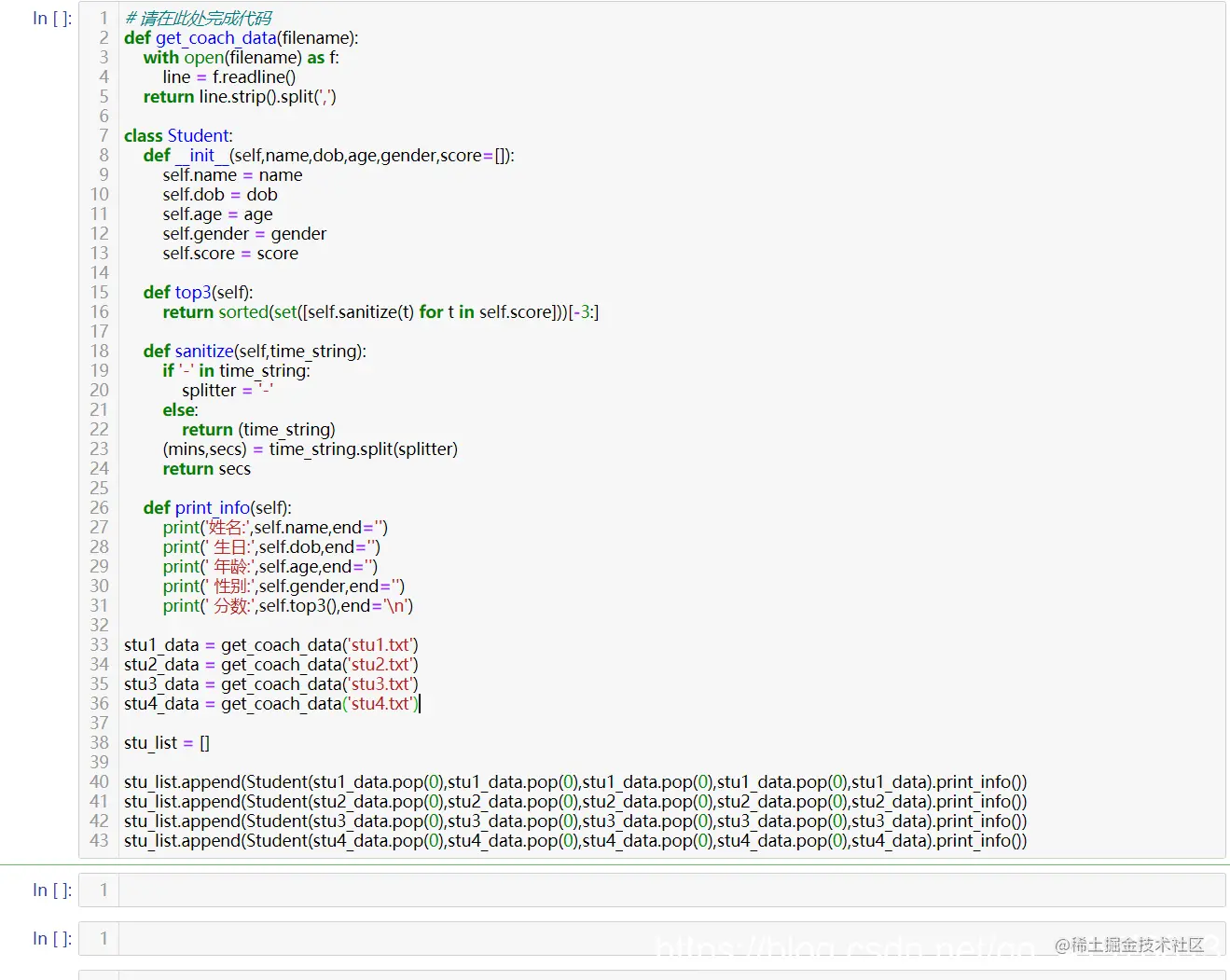Image resolution: width=1230 pixels, height=980 pixels.
Task: Click the stu_list.append line for stu4_data
Action: coord(575,840)
